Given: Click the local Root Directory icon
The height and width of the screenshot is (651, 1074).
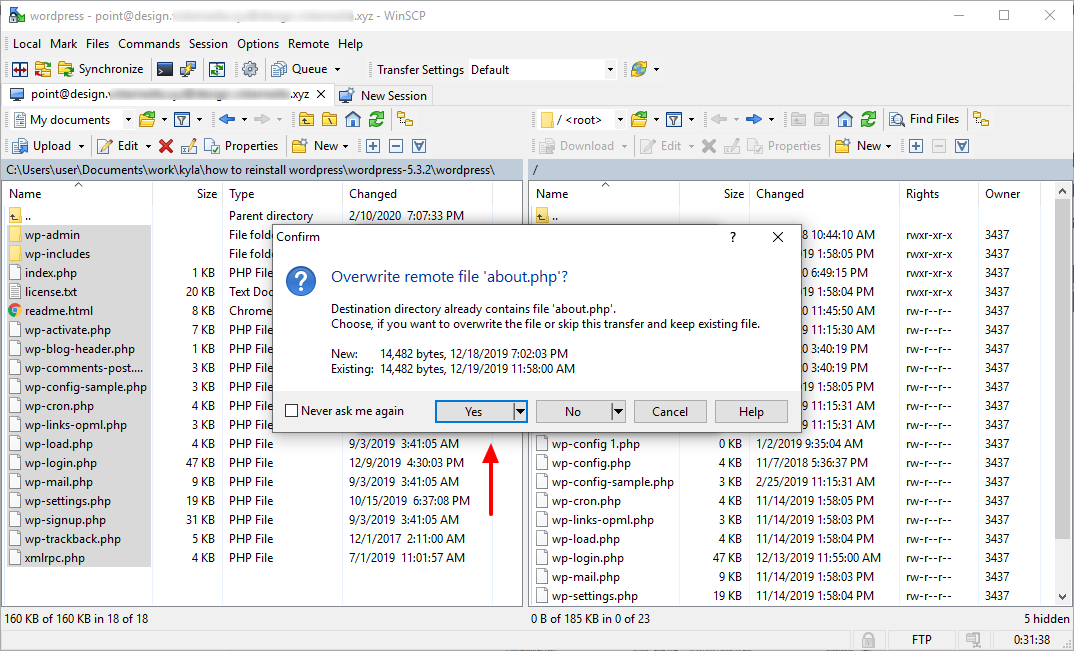Looking at the screenshot, I should 329,120.
